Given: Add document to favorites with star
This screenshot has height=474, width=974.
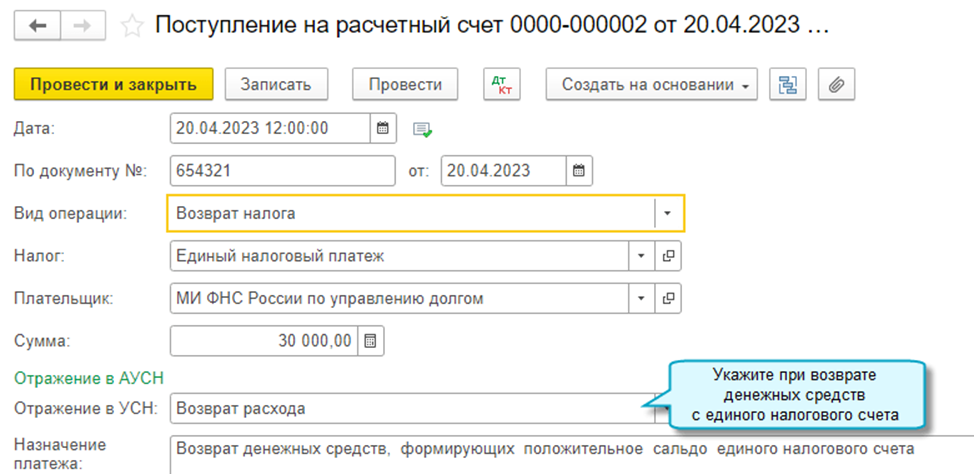Looking at the screenshot, I should pos(132,27).
